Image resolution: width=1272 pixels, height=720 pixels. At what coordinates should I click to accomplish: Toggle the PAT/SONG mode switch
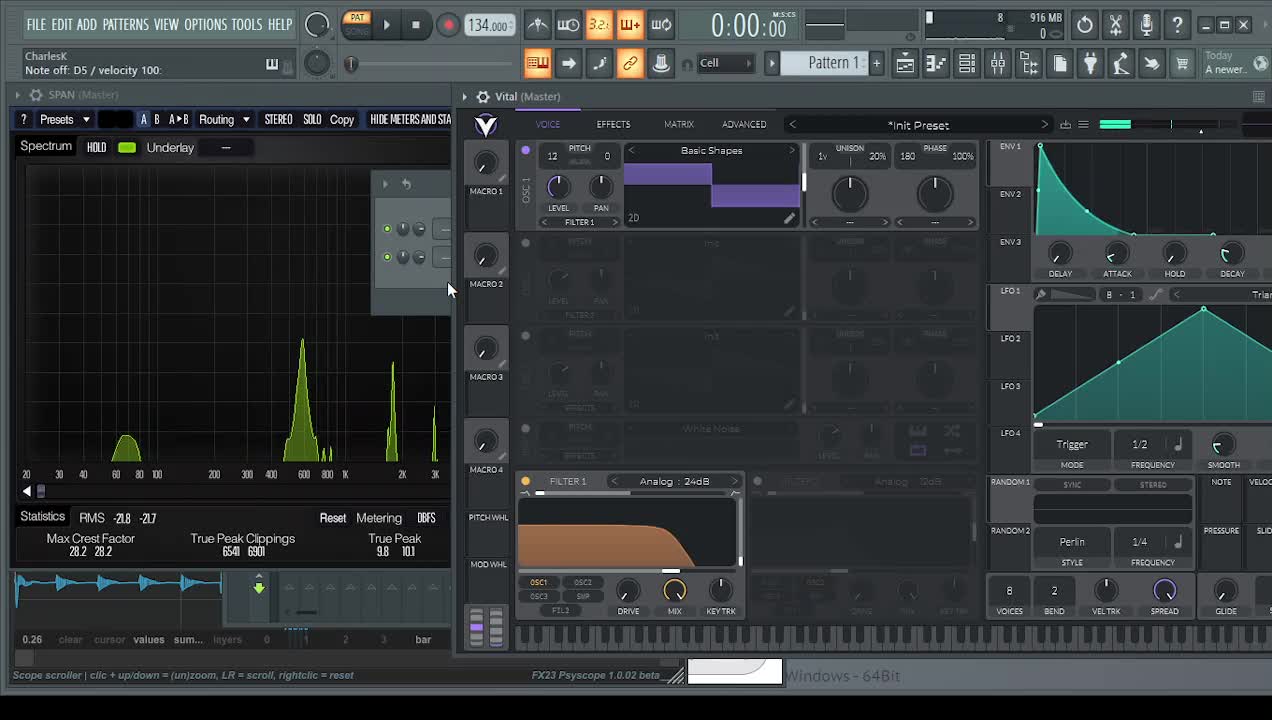click(x=356, y=24)
